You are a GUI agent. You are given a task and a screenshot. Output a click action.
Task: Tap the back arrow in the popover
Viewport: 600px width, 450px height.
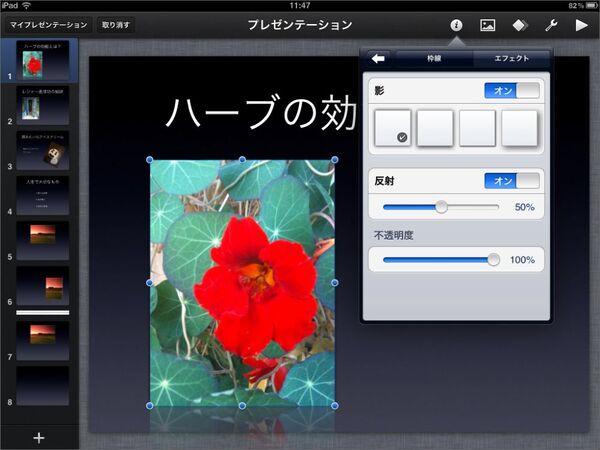click(378, 59)
